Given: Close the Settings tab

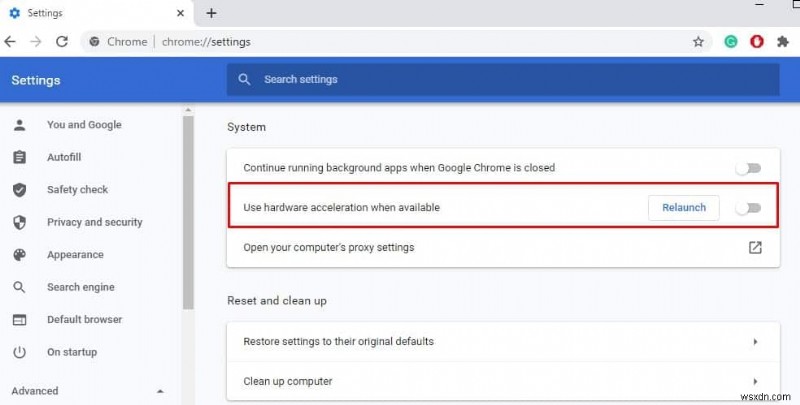Looking at the screenshot, I should click(180, 13).
